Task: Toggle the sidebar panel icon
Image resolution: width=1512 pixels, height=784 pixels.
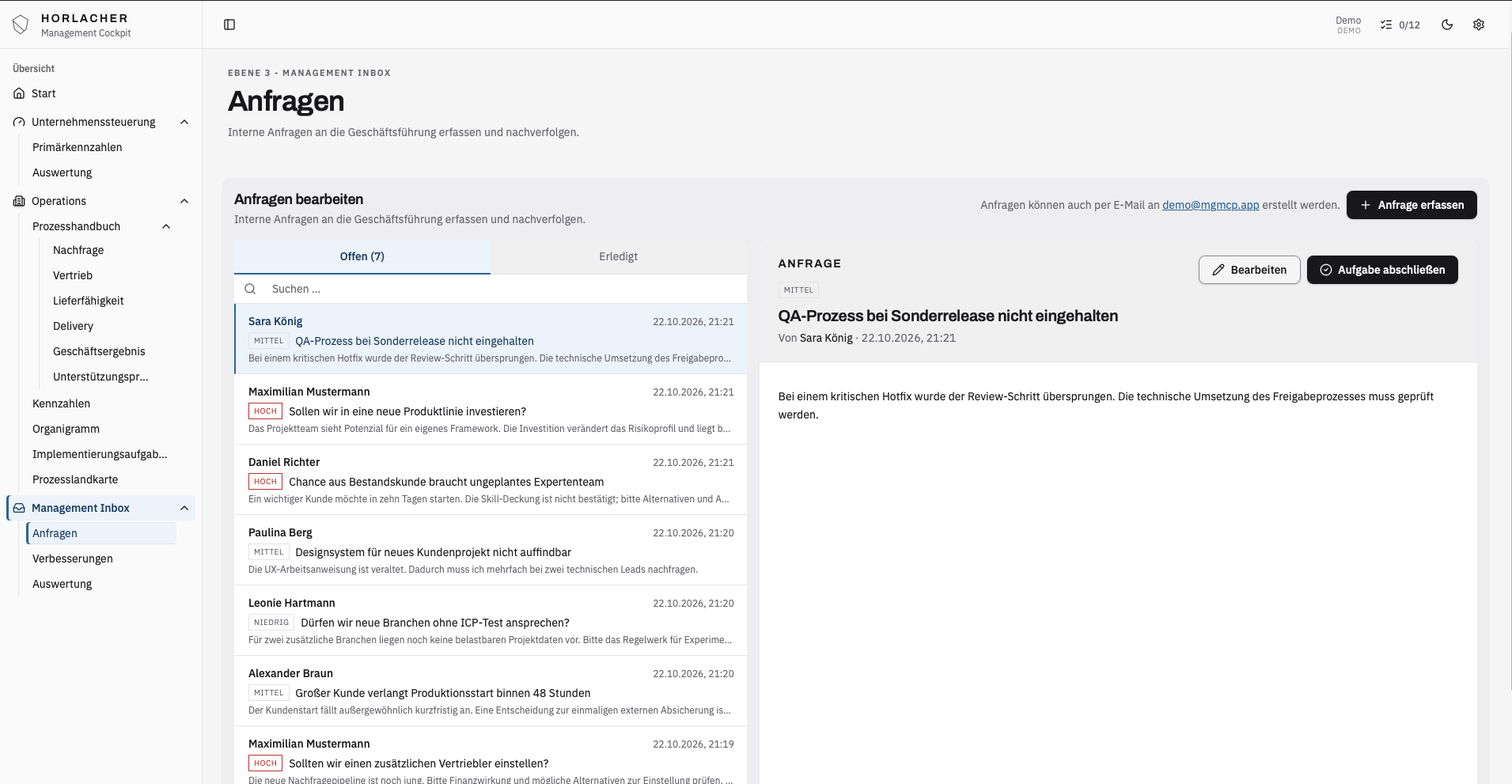Action: click(x=229, y=25)
